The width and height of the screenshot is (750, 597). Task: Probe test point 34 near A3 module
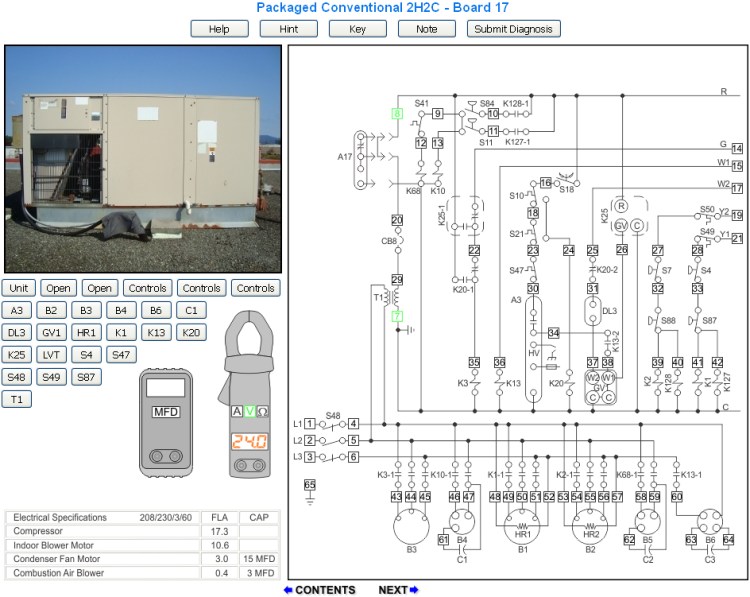point(553,333)
